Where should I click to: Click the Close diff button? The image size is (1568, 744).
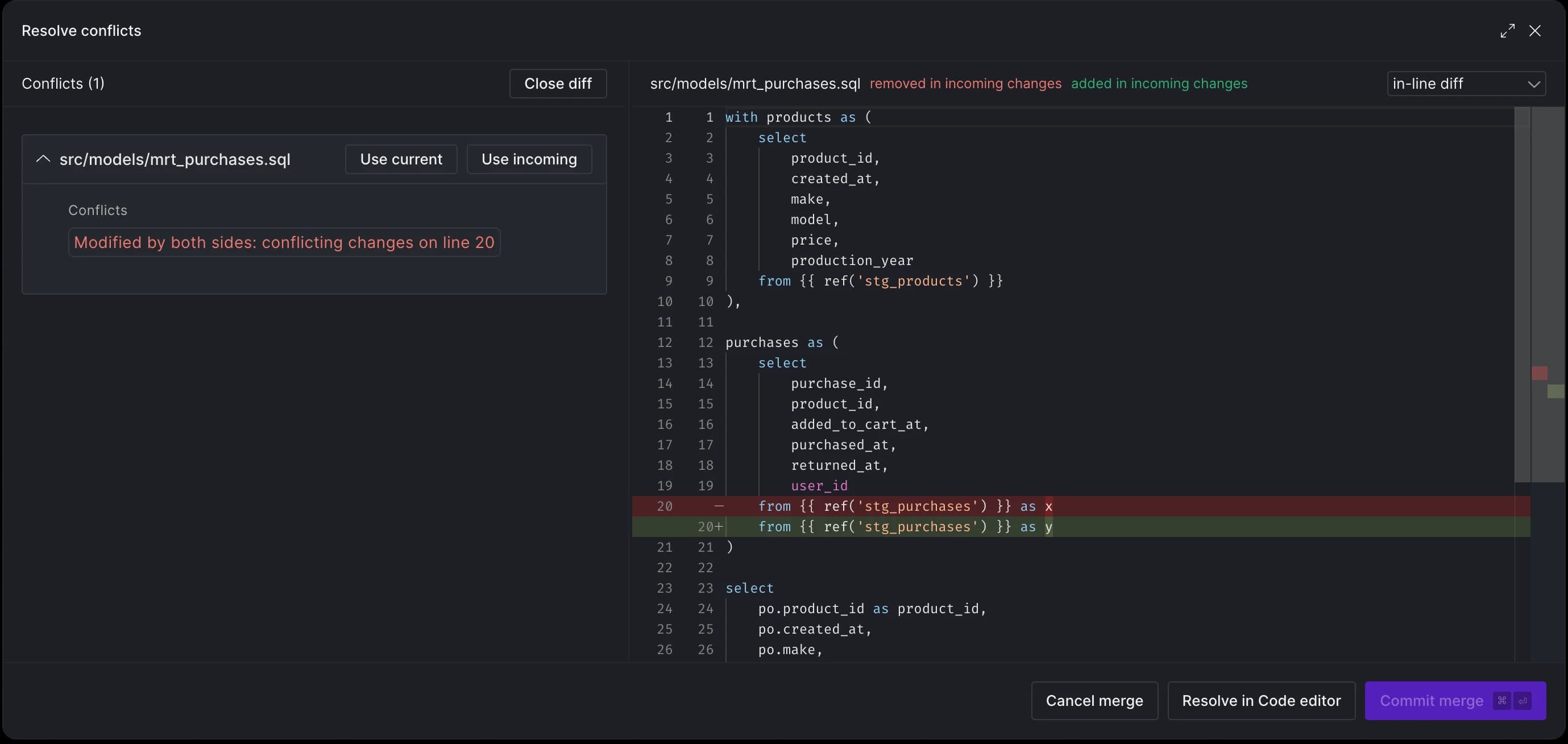(558, 84)
